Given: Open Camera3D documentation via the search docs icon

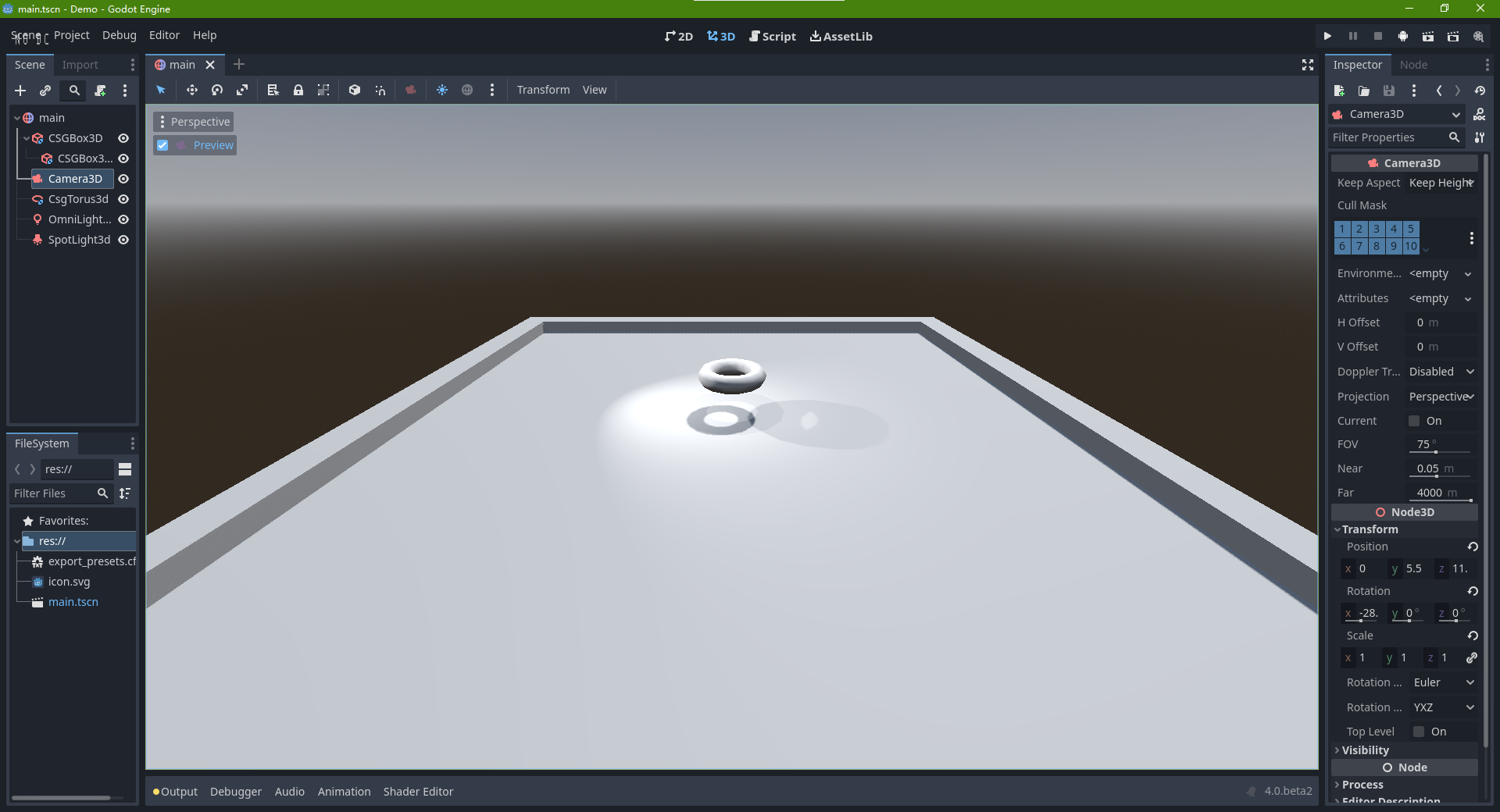Looking at the screenshot, I should pyautogui.click(x=1480, y=114).
